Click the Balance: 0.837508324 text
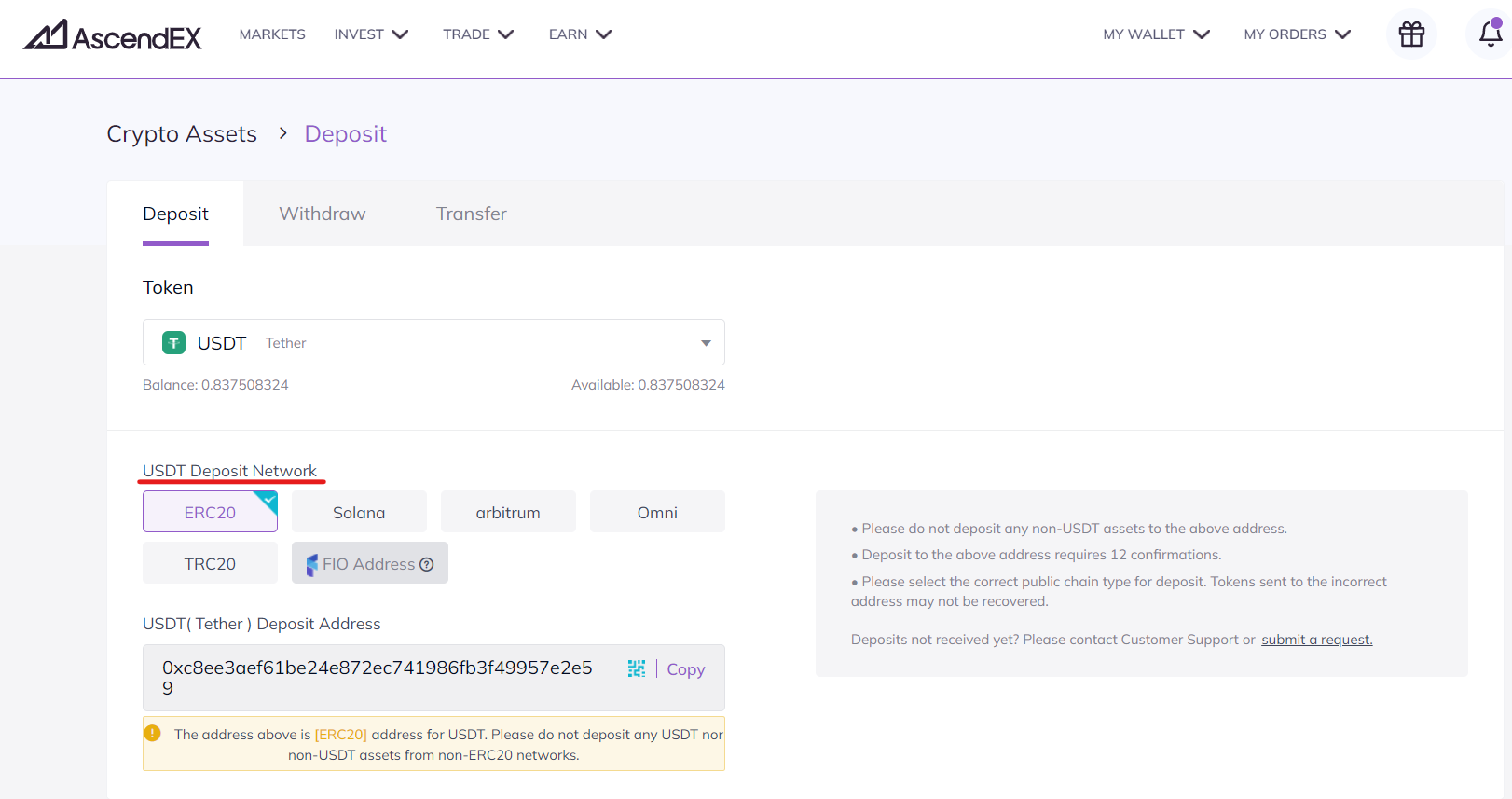The width and height of the screenshot is (1512, 799). [215, 385]
